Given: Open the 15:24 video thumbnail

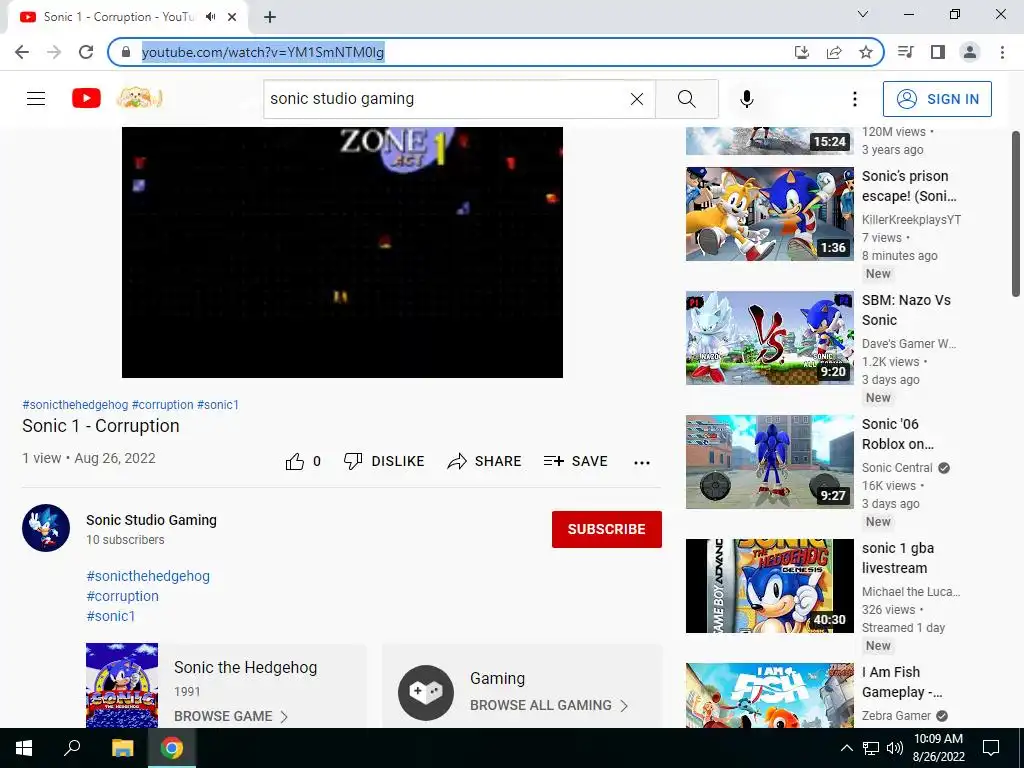Looking at the screenshot, I should tap(769, 141).
